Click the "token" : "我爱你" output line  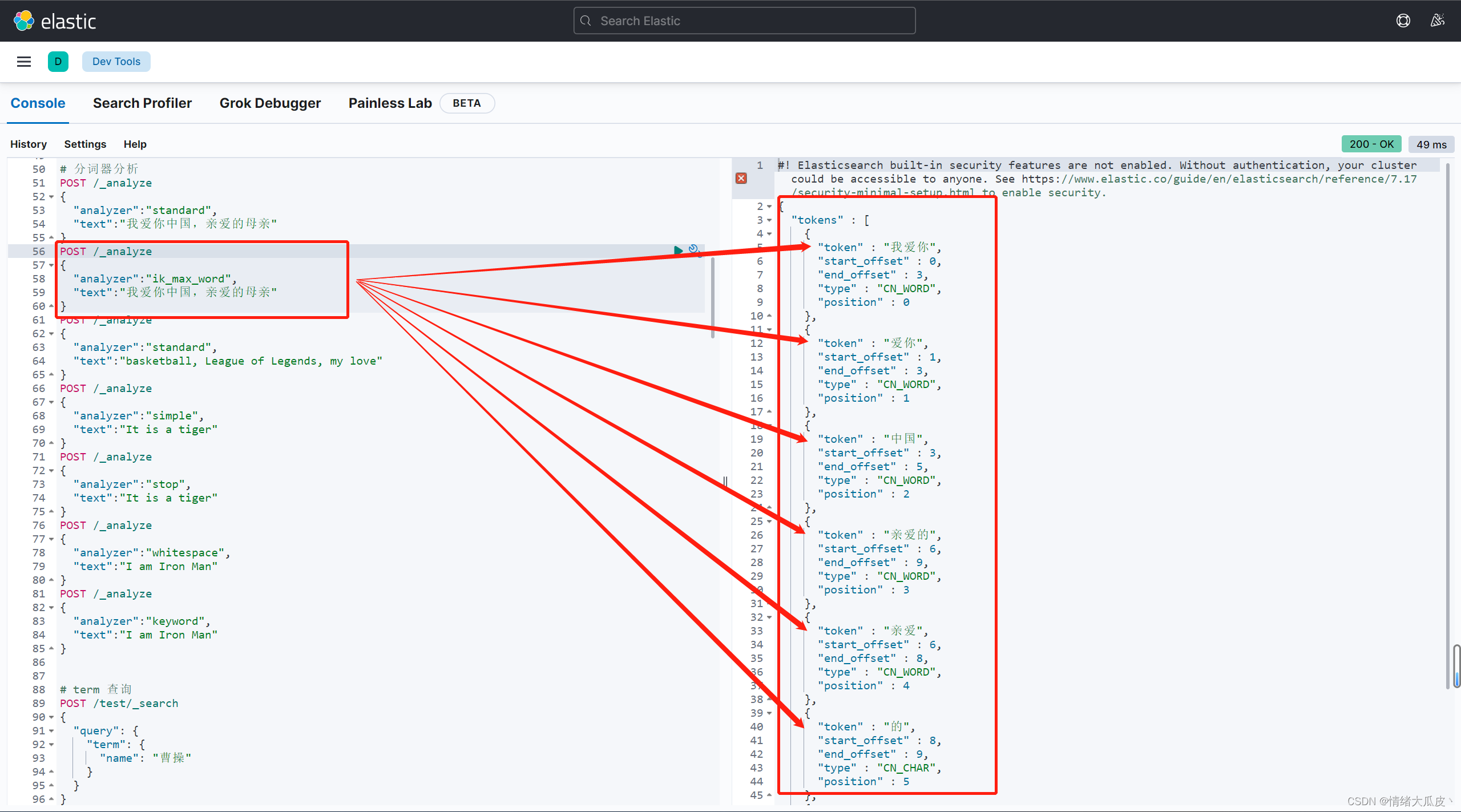click(x=879, y=248)
